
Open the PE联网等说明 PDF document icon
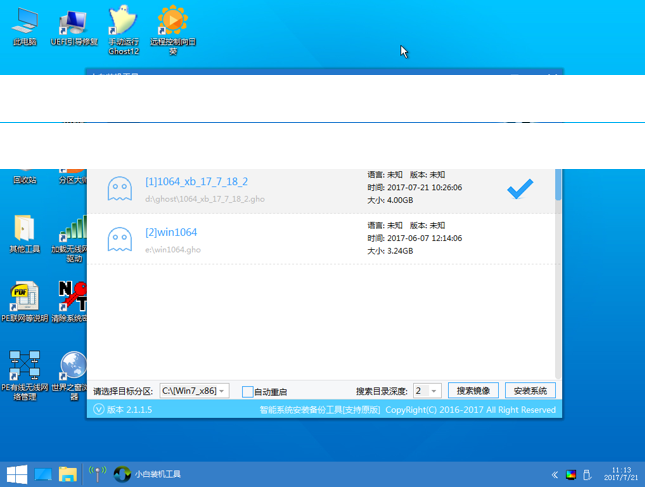coord(24,298)
